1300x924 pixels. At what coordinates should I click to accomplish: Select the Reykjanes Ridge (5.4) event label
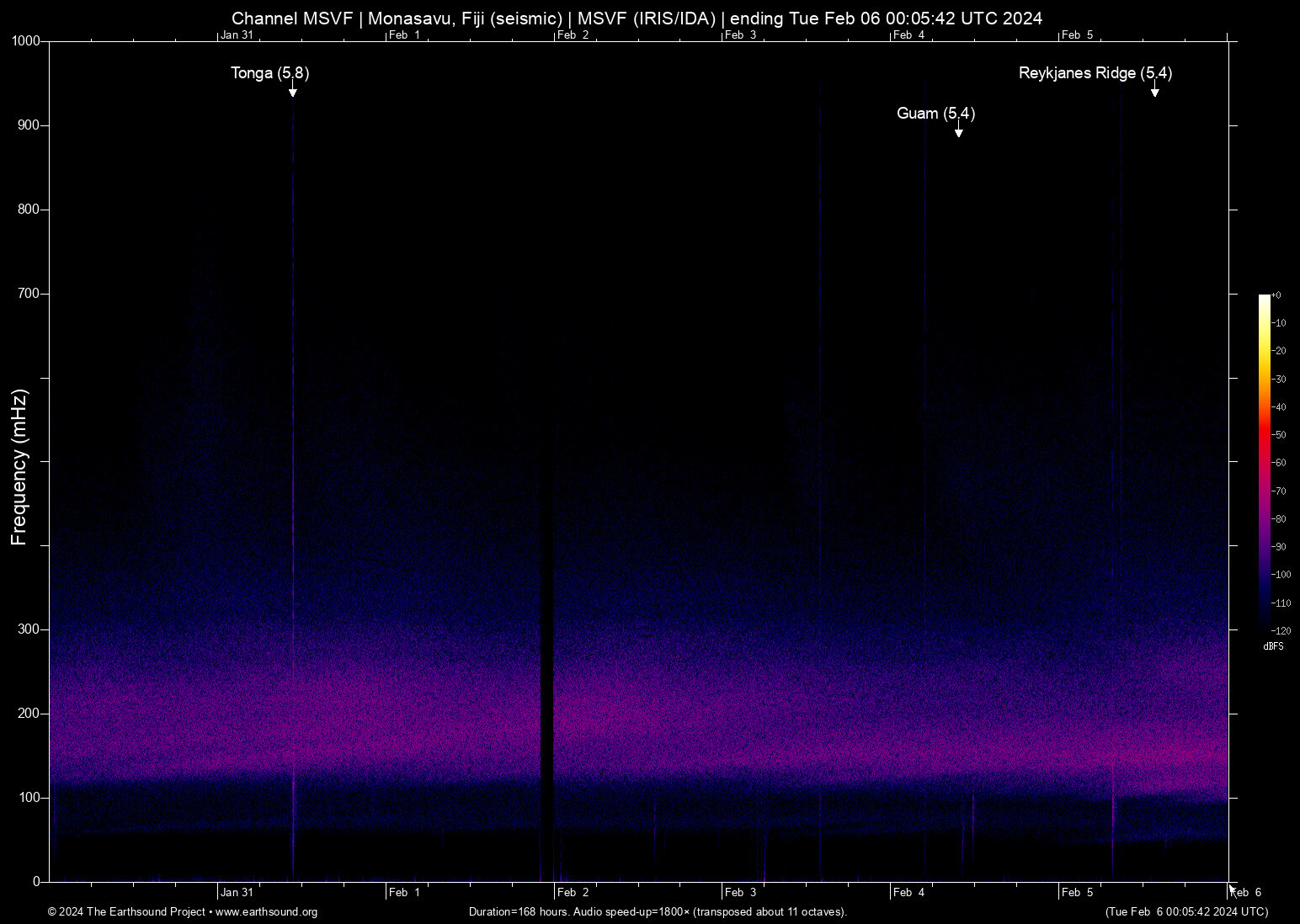click(1095, 74)
